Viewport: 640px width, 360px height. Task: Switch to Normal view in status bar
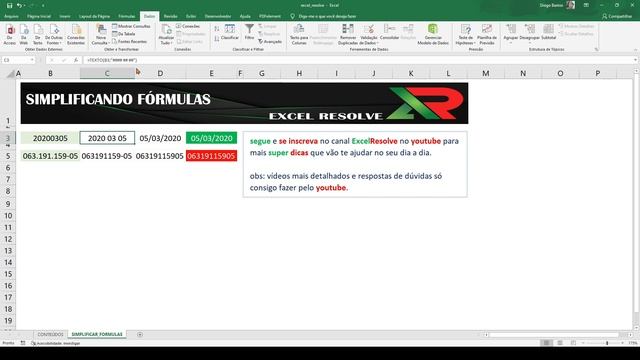coord(546,343)
